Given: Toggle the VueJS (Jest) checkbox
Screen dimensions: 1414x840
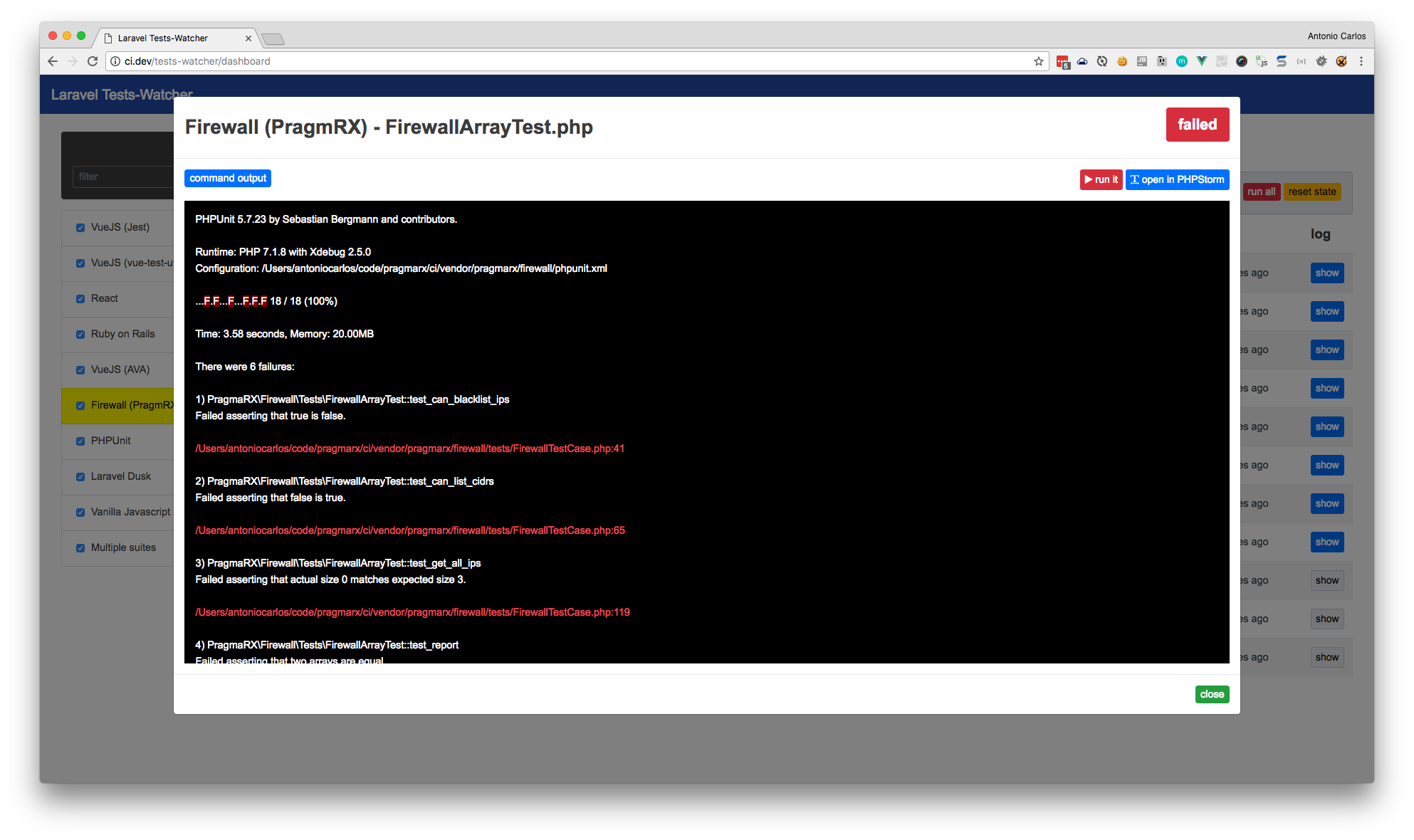Looking at the screenshot, I should (x=80, y=228).
